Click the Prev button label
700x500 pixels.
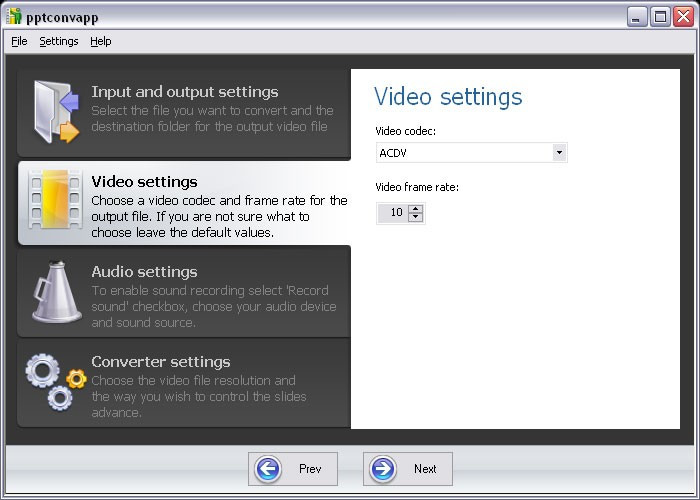[x=310, y=469]
